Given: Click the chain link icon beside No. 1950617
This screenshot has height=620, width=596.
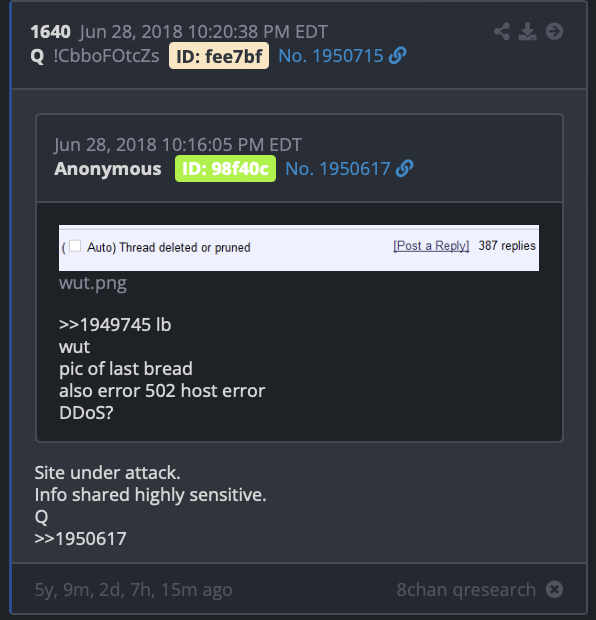Looking at the screenshot, I should 405,168.
